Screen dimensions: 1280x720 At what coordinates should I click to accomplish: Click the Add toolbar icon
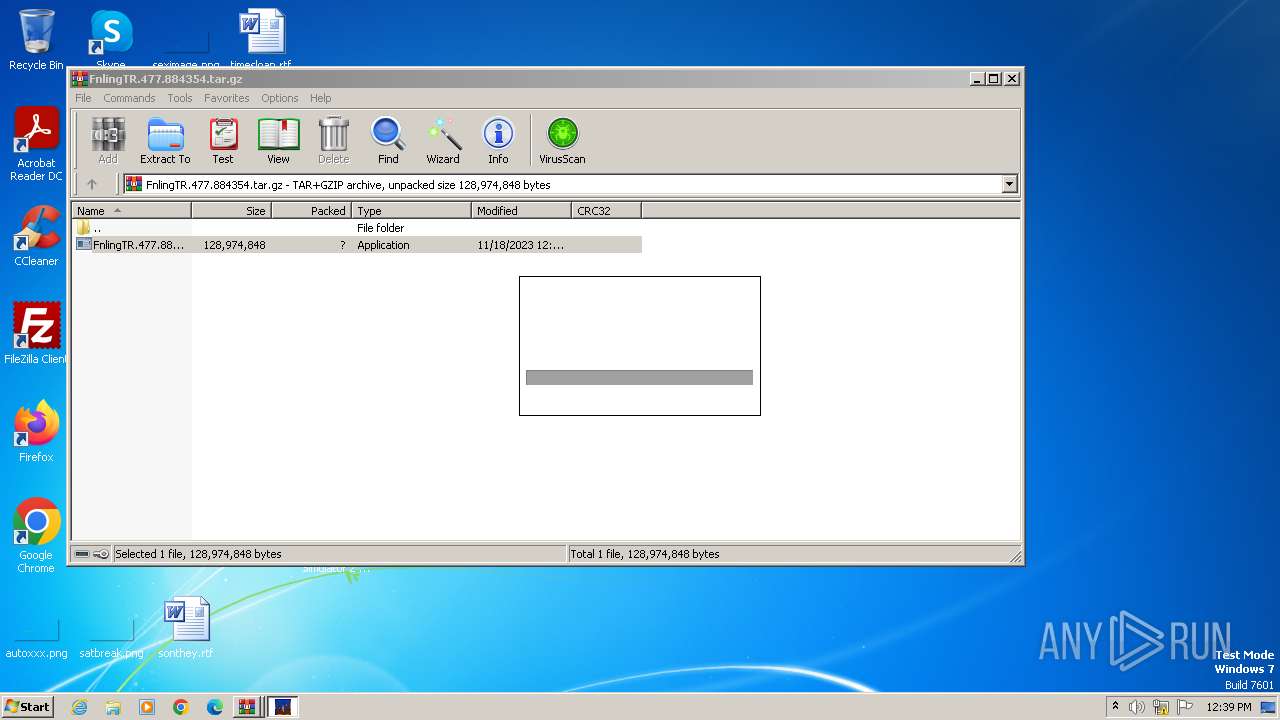pos(108,140)
